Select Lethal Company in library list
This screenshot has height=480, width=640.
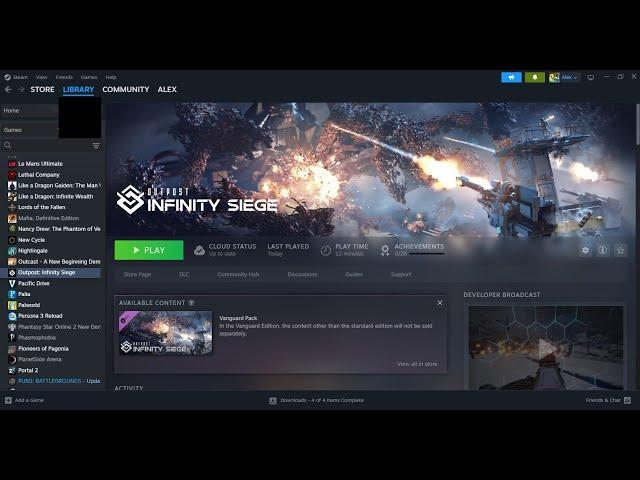pos(39,175)
